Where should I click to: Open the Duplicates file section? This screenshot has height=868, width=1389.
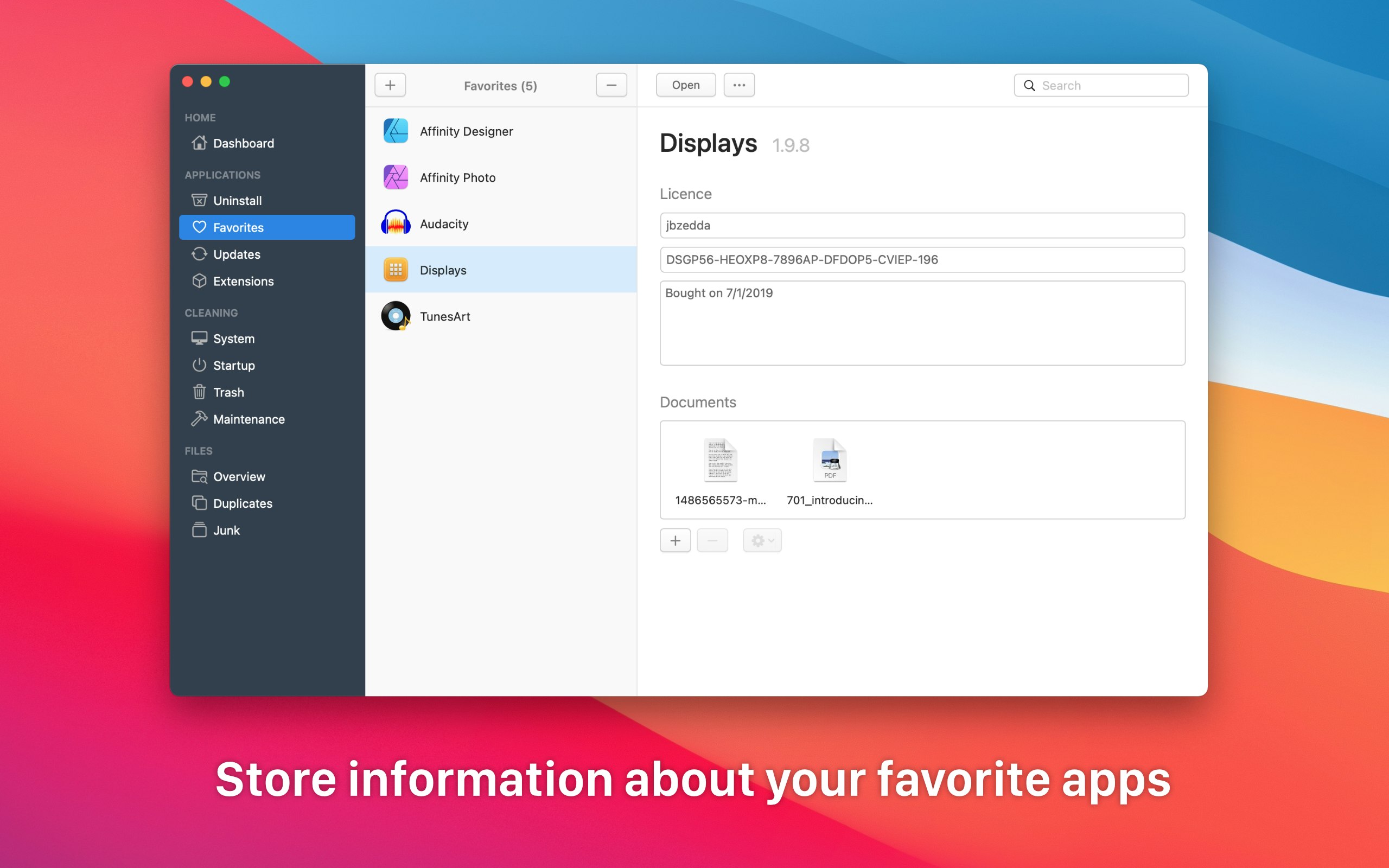[x=243, y=503]
